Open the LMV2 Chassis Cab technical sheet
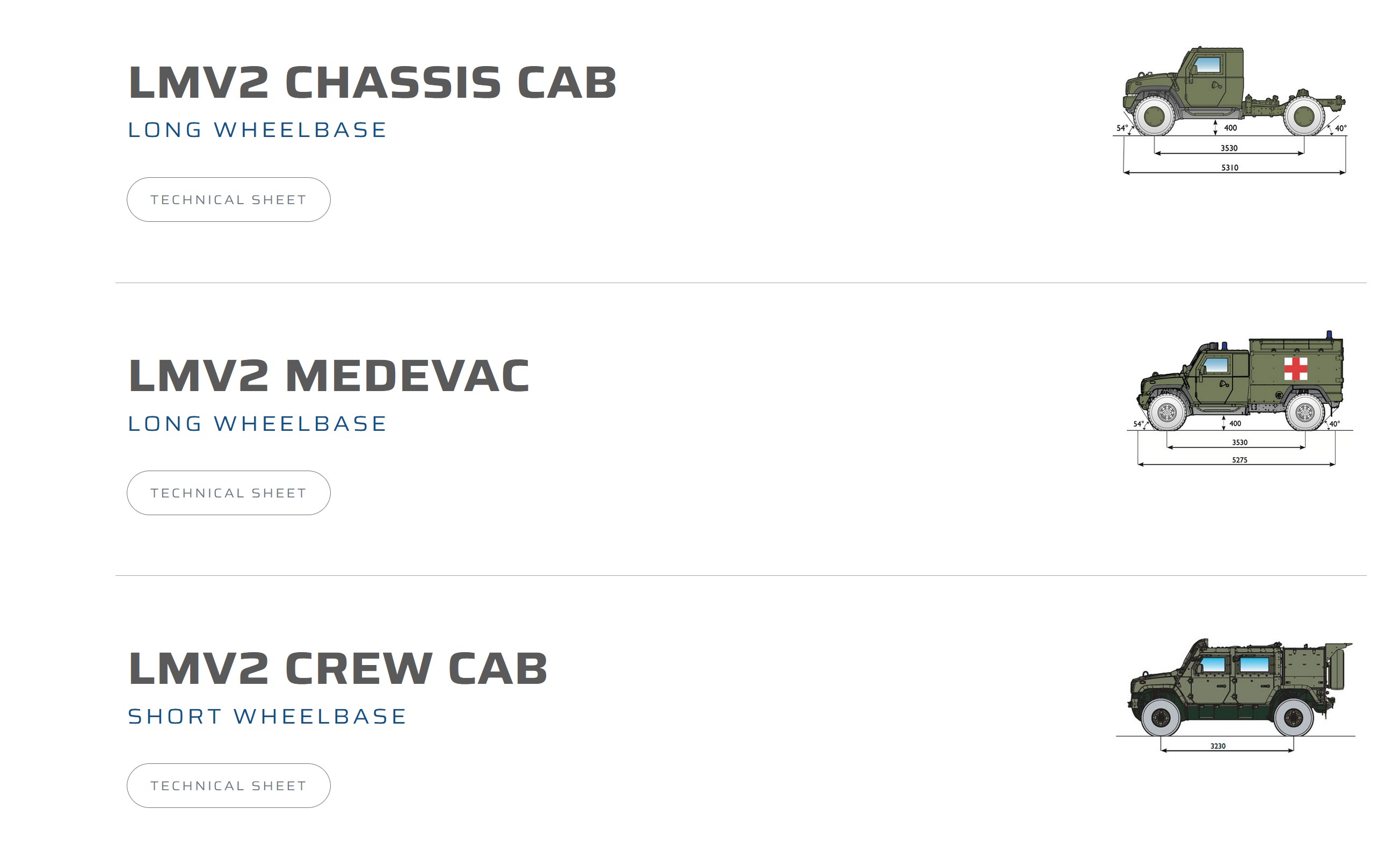 pos(228,199)
